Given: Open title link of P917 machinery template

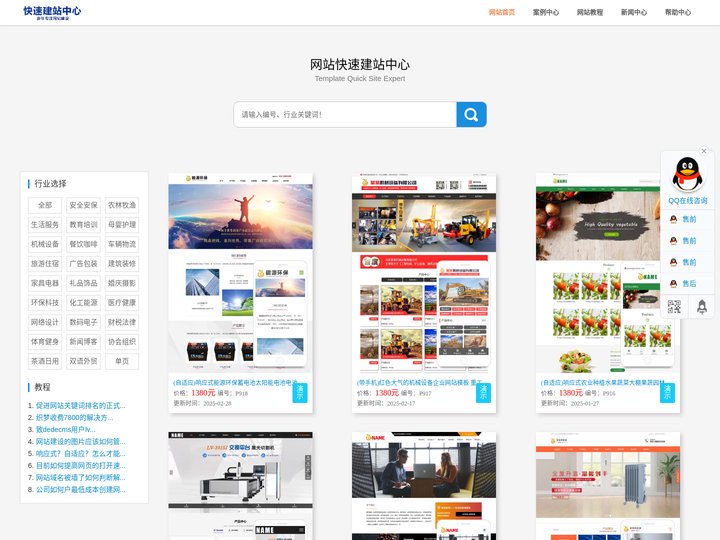Looking at the screenshot, I should point(419,382).
